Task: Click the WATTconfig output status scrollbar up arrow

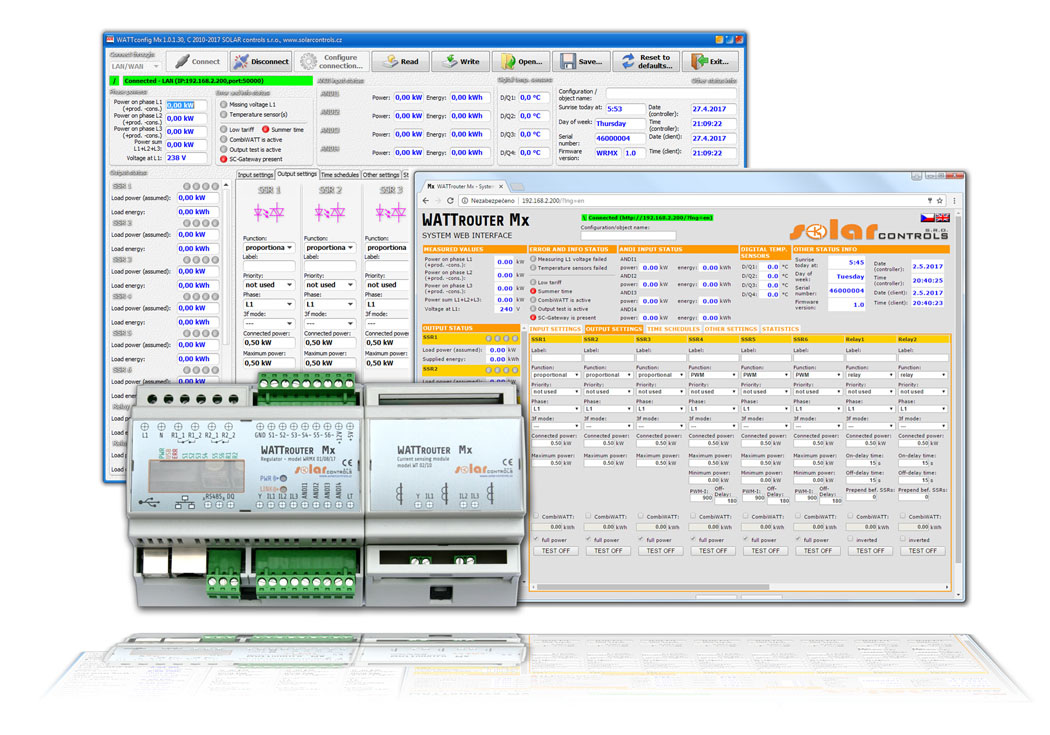Action: [226, 186]
